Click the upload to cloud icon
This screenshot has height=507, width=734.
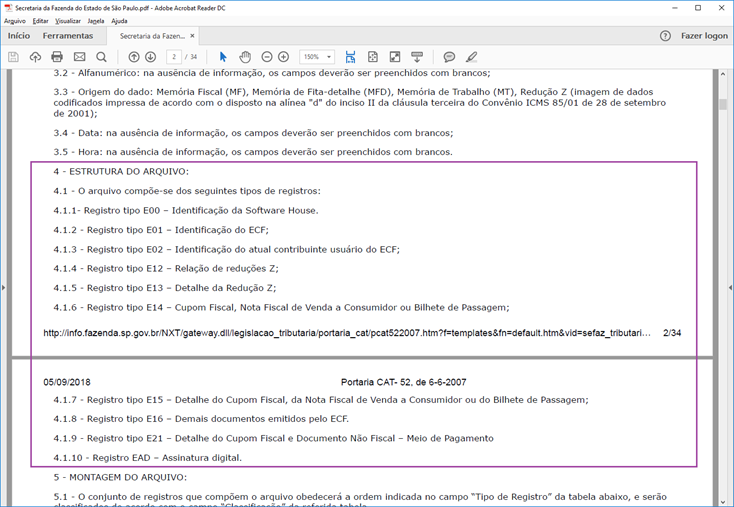[35, 57]
